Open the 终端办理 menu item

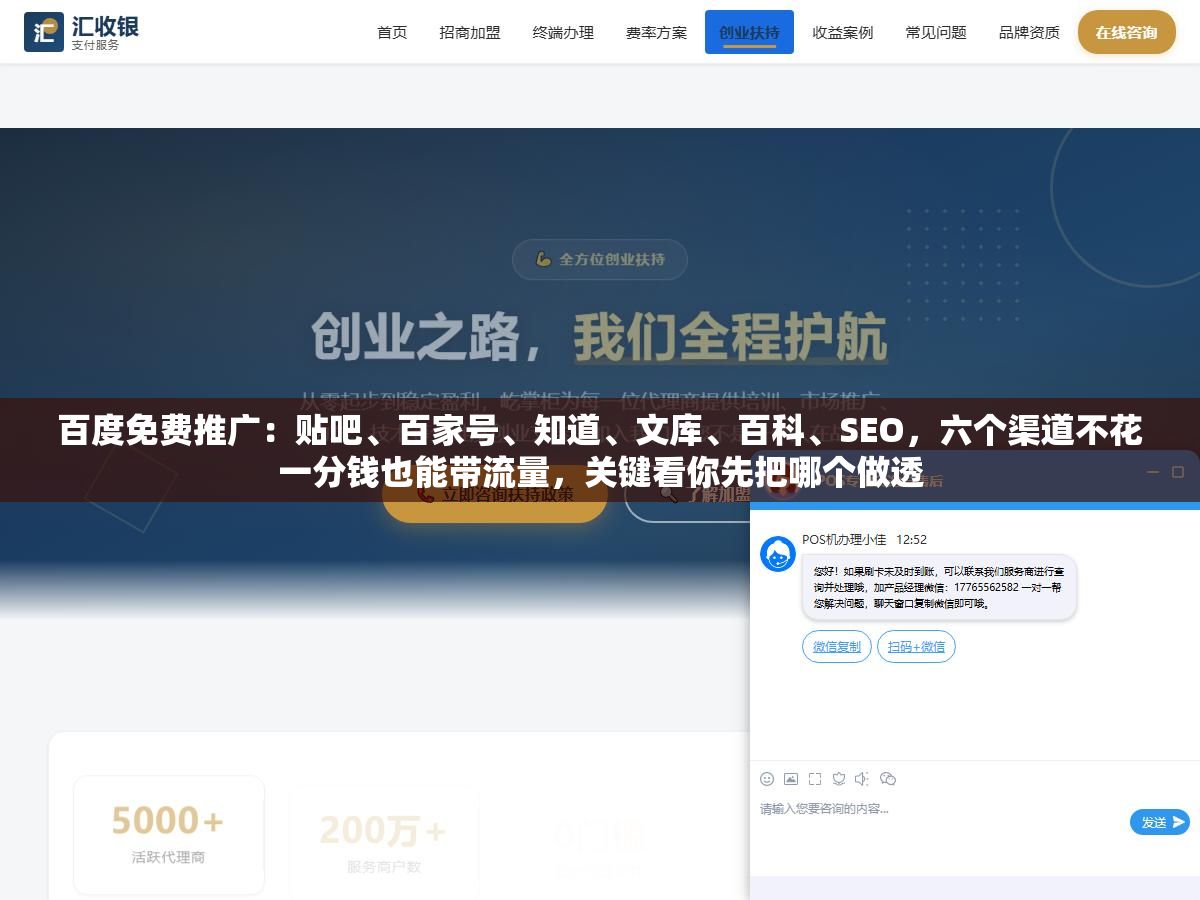click(563, 32)
